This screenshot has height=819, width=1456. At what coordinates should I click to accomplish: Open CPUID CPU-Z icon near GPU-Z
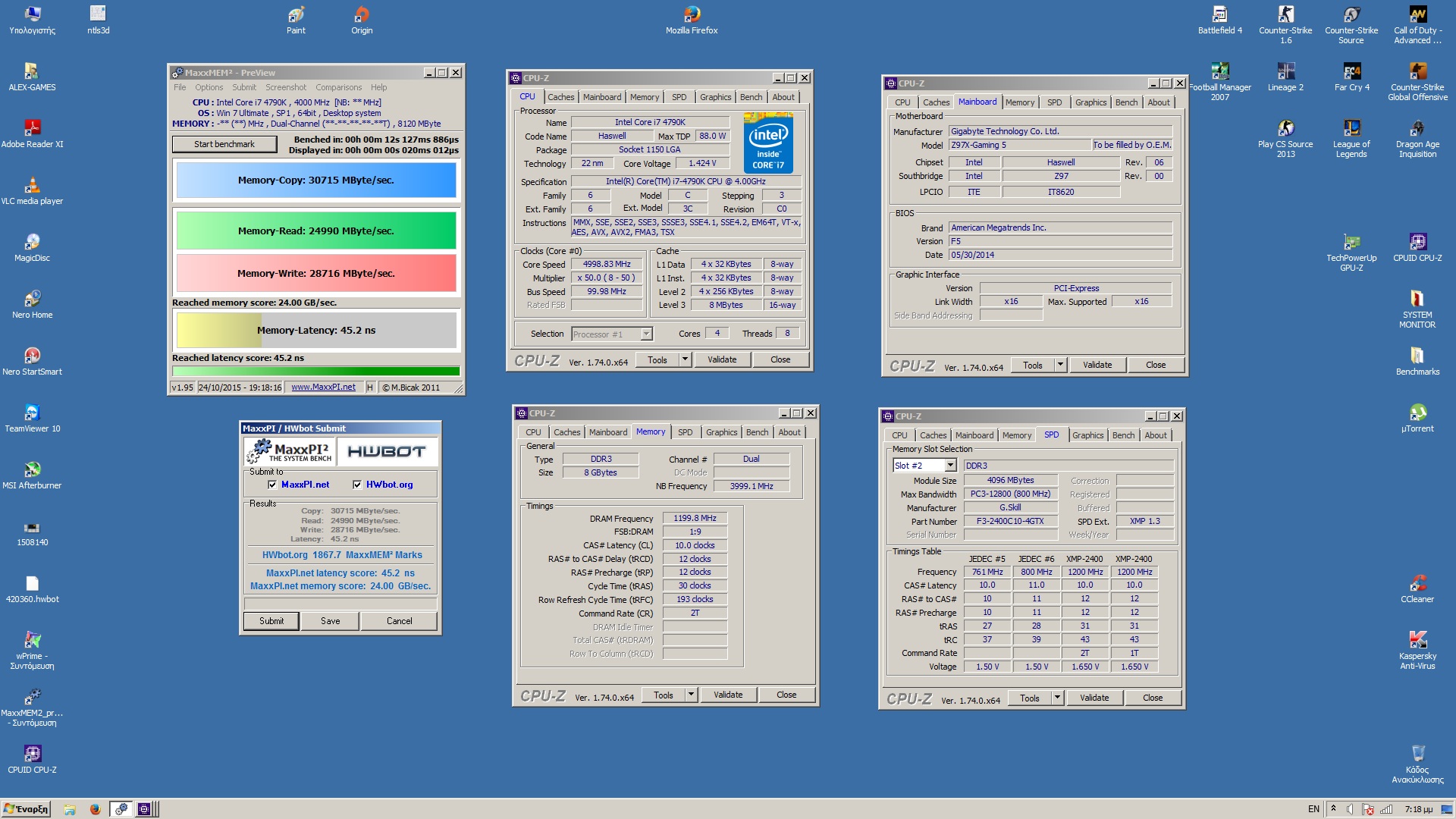tap(1417, 248)
